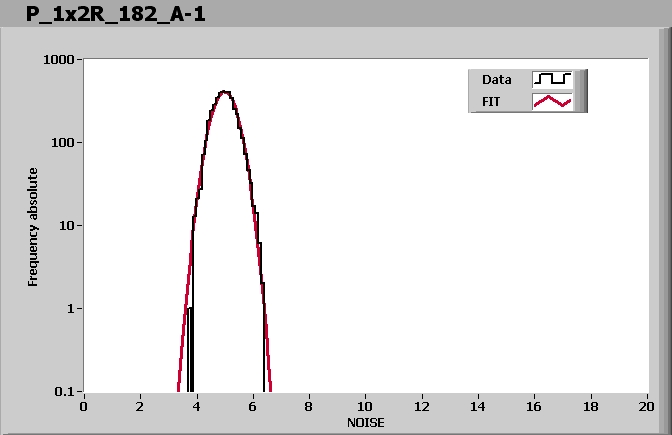Click the NOISE x-axis label

pos(366,423)
